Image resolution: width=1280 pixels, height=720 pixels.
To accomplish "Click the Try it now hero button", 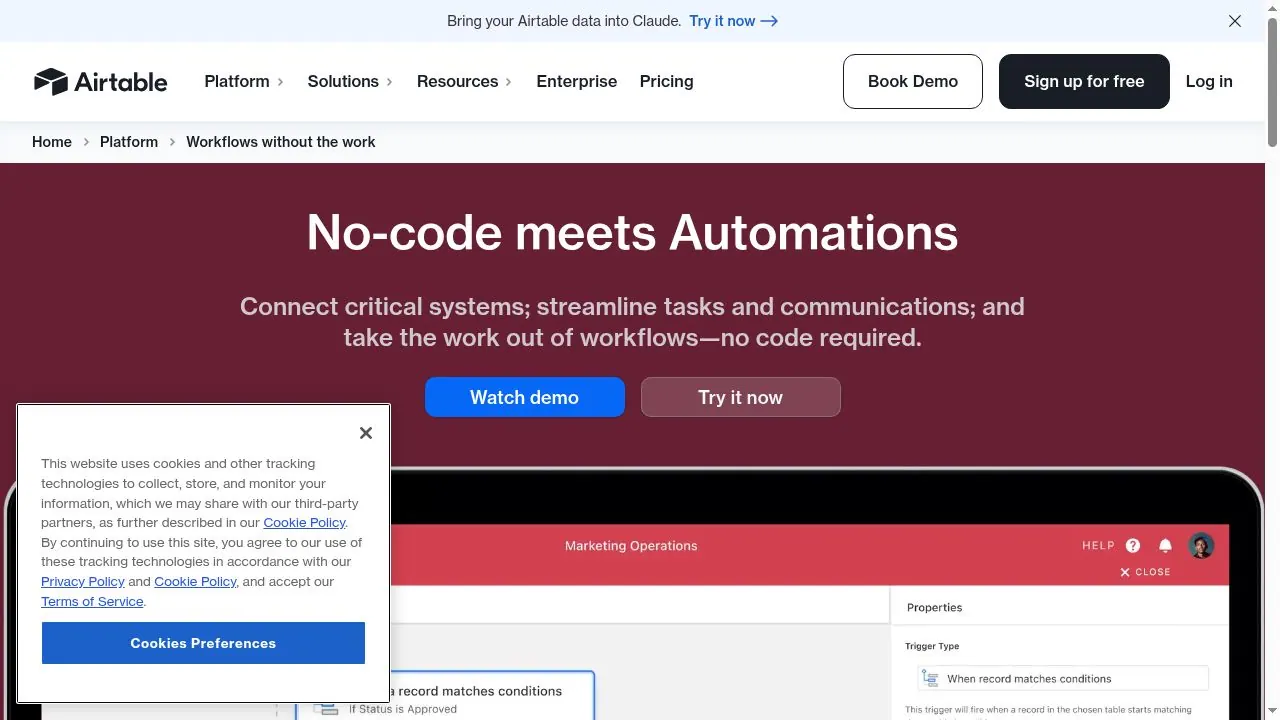I will [x=741, y=397].
